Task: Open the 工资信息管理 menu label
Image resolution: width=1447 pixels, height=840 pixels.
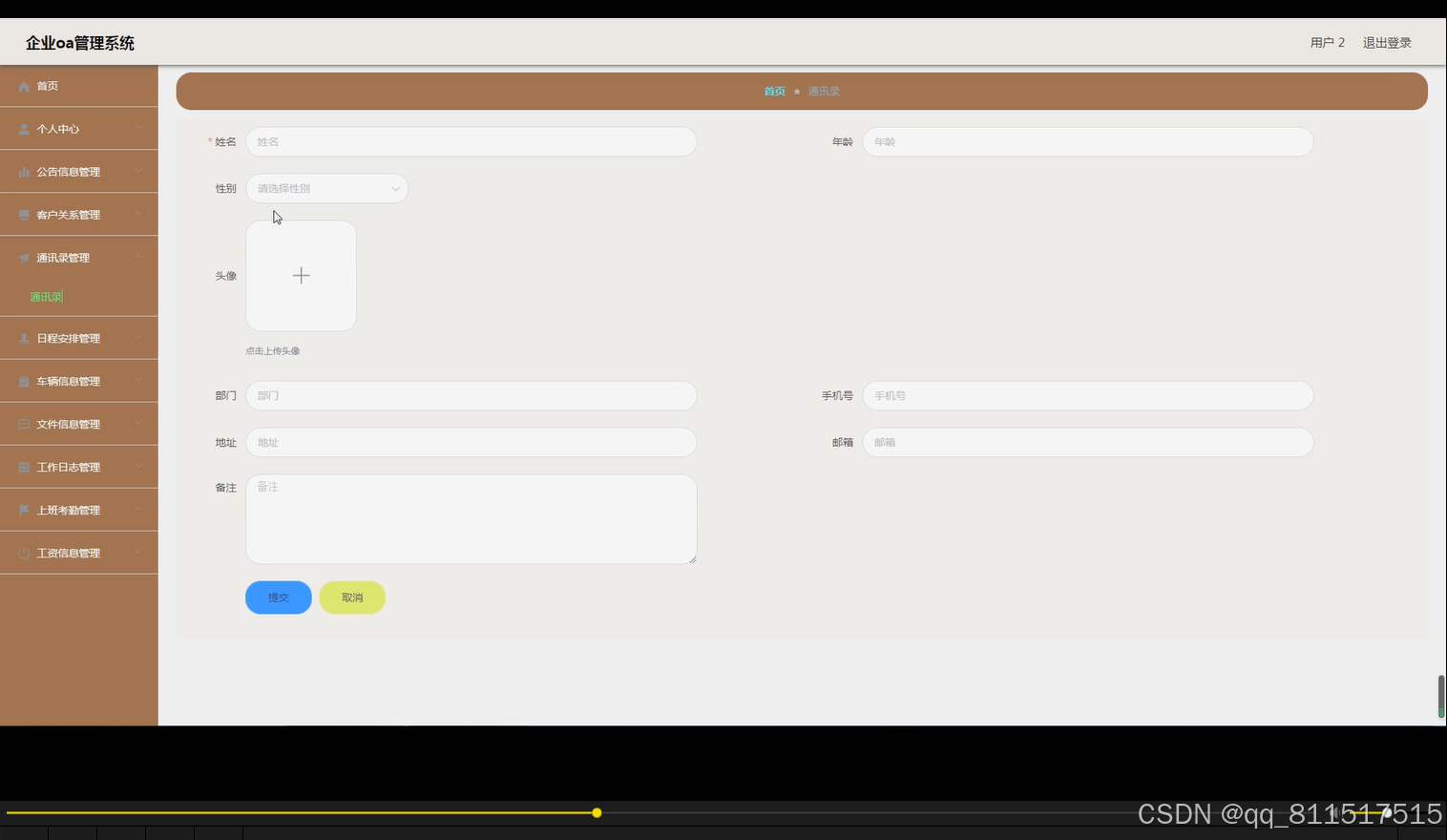Action: click(x=68, y=553)
